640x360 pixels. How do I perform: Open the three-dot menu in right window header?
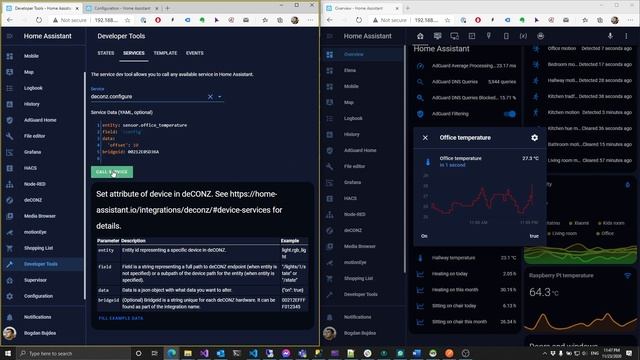[626, 36]
